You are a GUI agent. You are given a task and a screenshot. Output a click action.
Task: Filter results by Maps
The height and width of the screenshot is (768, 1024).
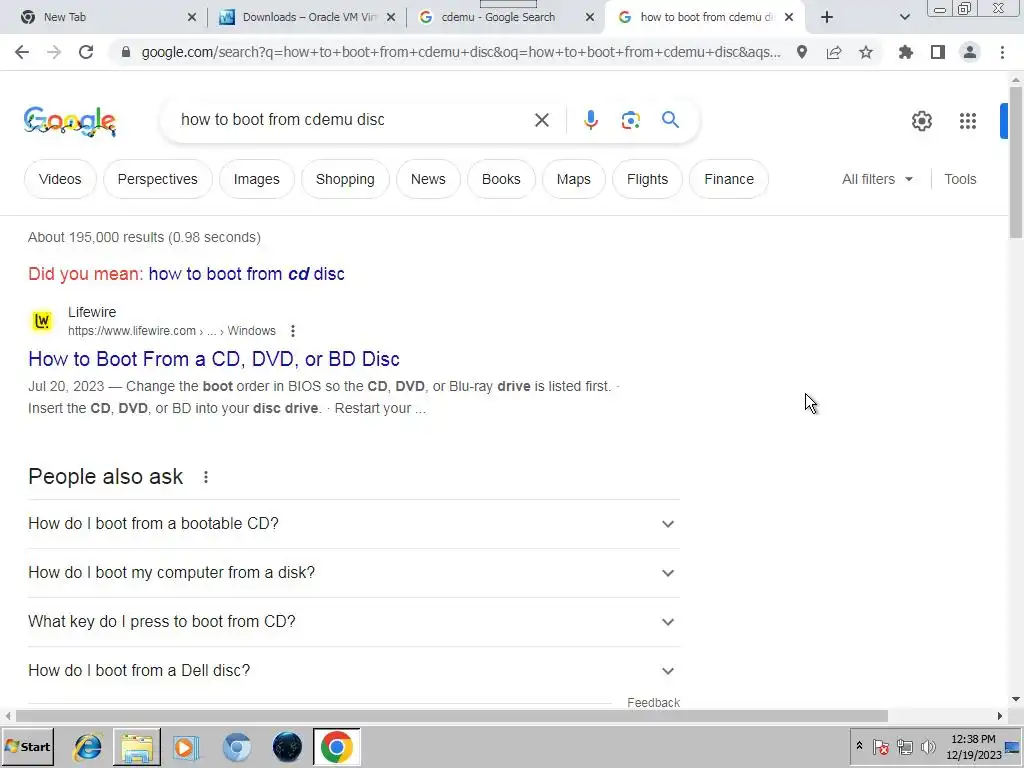[x=573, y=179]
